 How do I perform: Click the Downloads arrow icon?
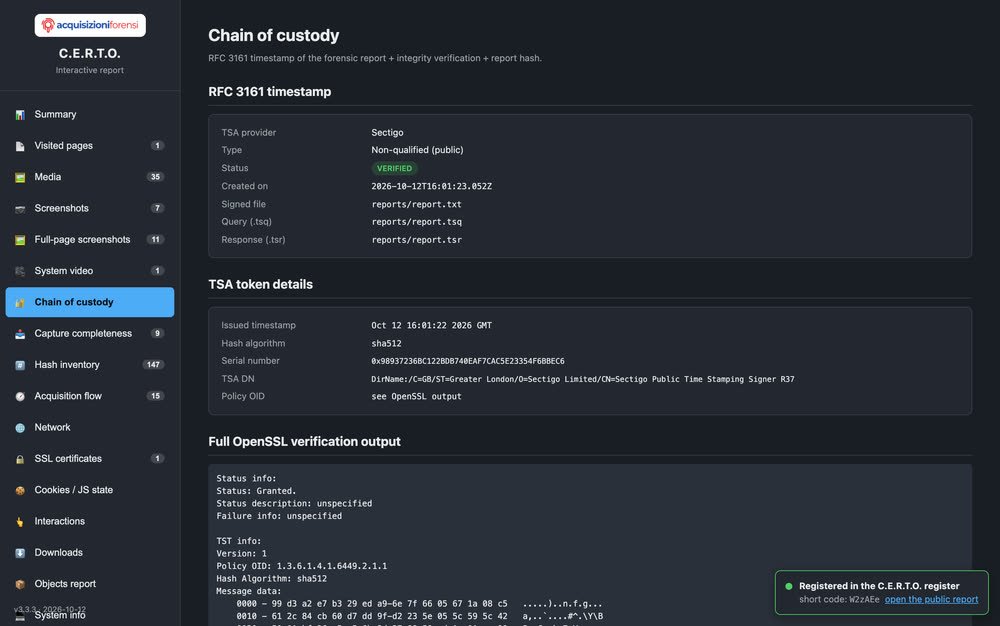pos(20,553)
